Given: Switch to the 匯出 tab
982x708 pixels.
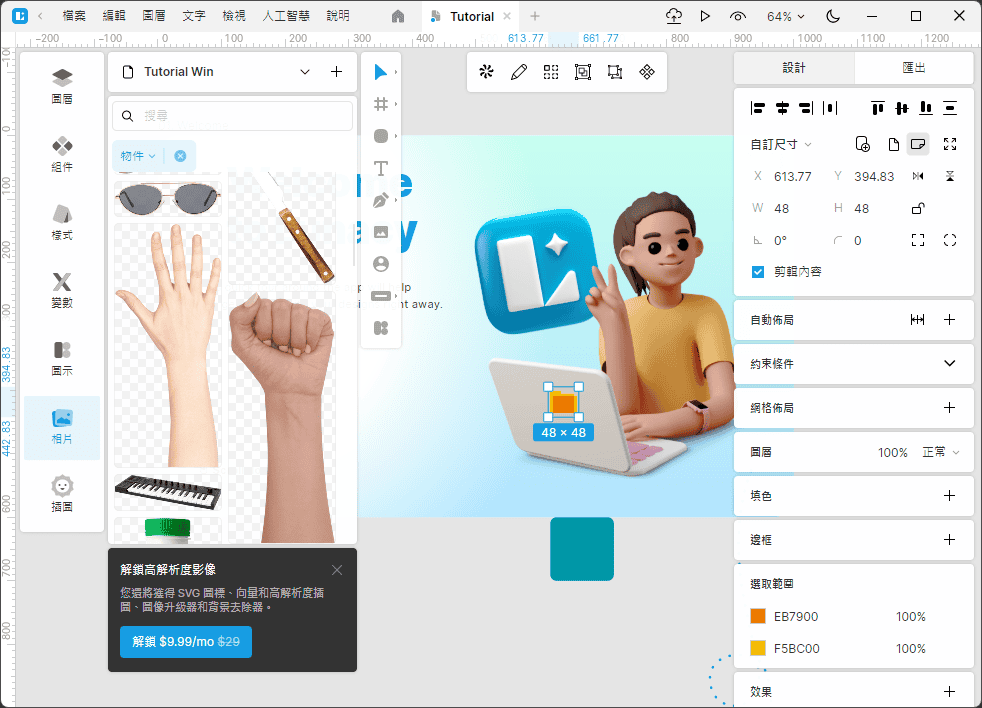Looking at the screenshot, I should (913, 68).
